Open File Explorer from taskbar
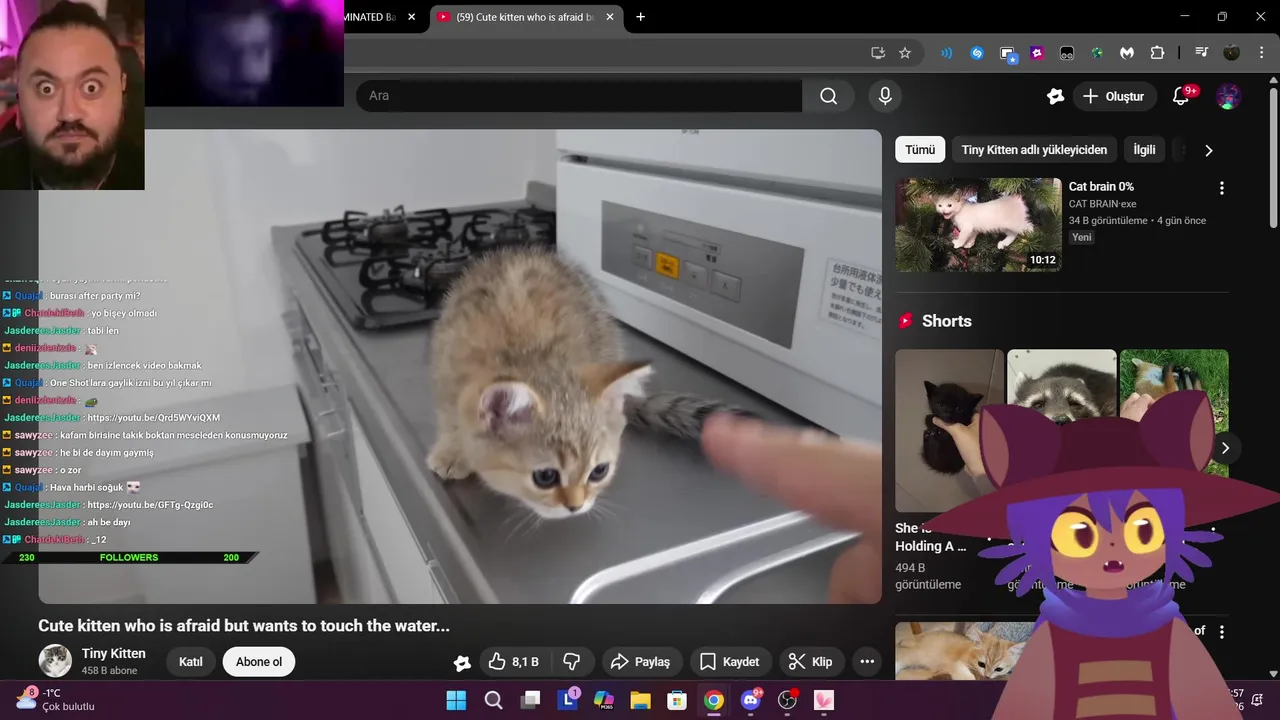This screenshot has width=1280, height=720. click(640, 700)
